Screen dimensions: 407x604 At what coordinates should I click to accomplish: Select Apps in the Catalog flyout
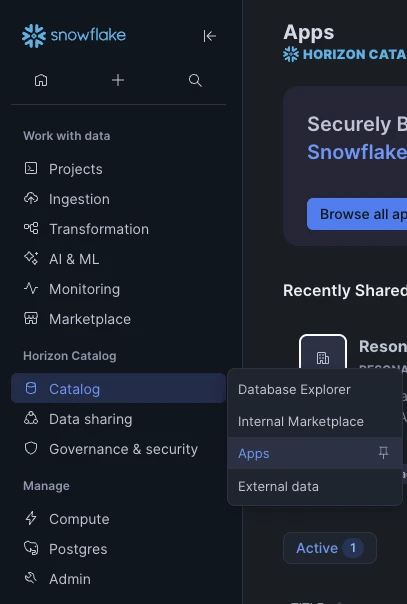click(315, 453)
